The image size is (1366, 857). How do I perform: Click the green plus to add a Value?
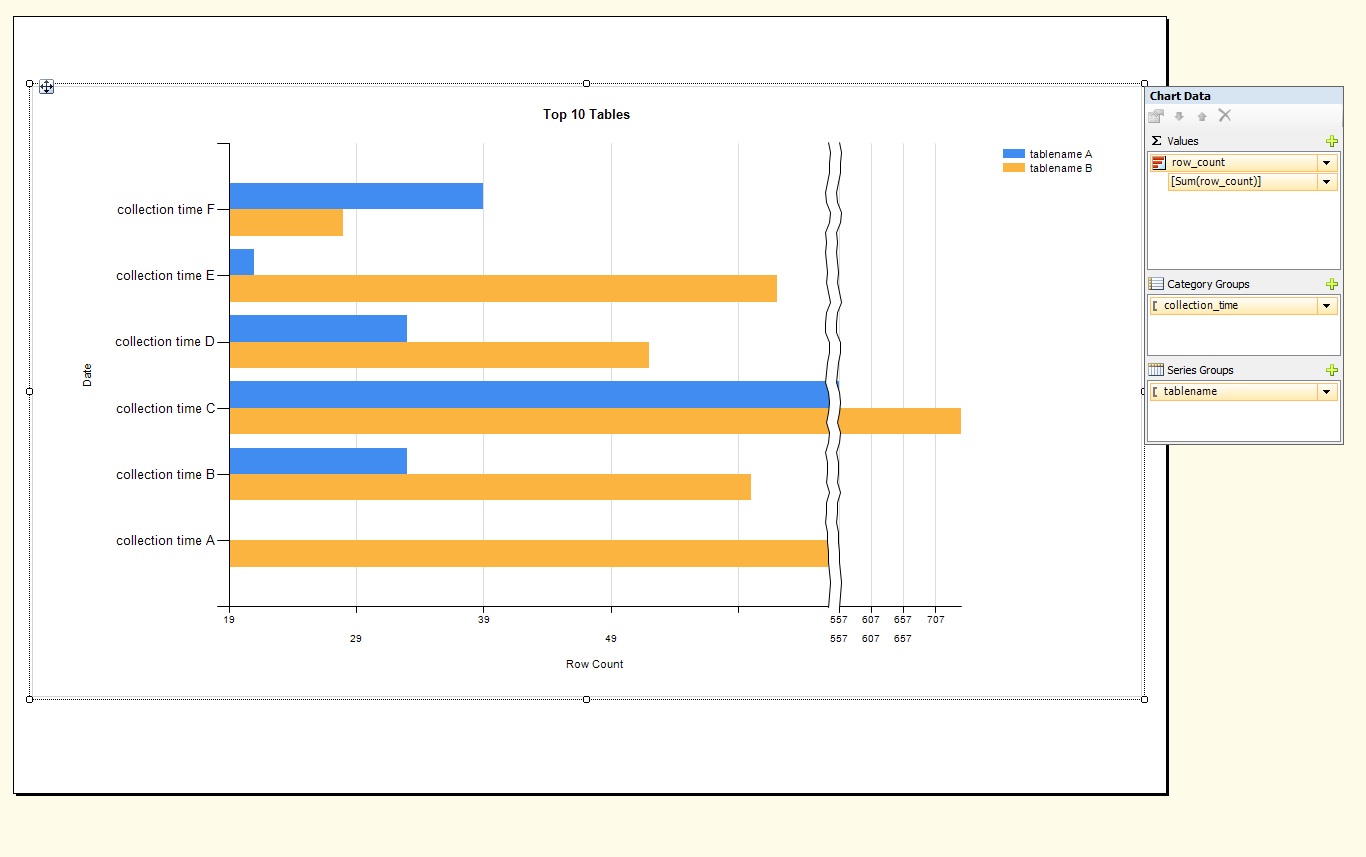[x=1332, y=140]
